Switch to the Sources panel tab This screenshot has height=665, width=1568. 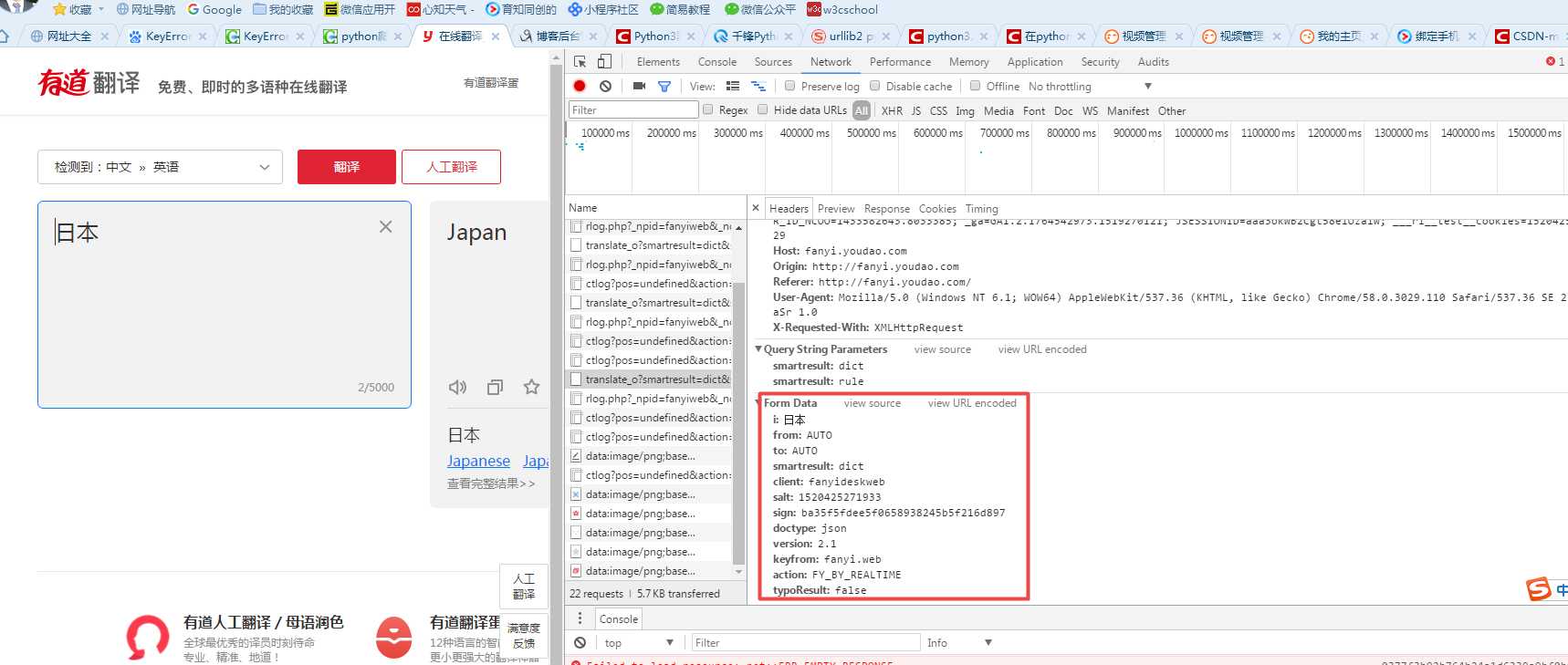773,62
